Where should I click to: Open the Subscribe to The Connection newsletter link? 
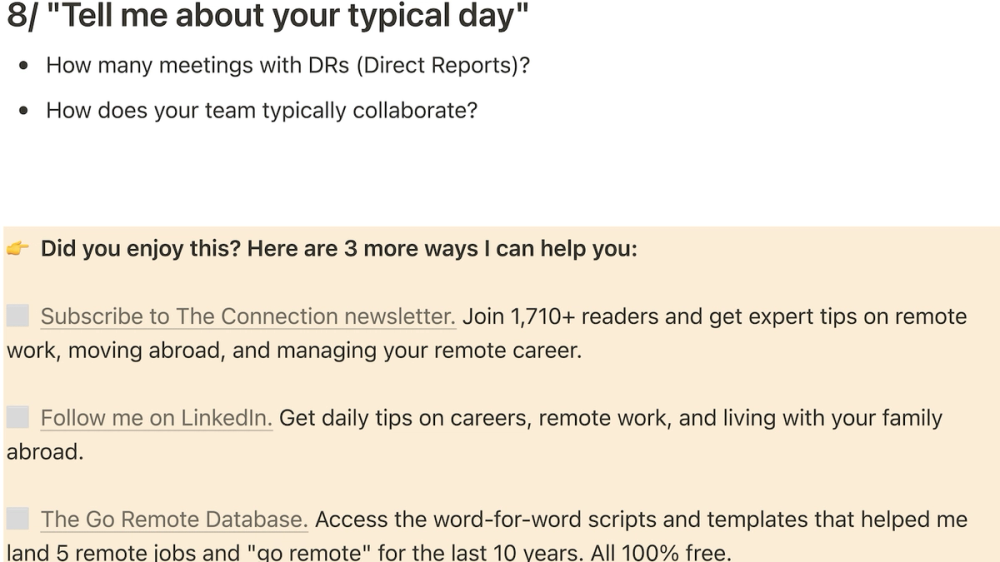tap(248, 317)
